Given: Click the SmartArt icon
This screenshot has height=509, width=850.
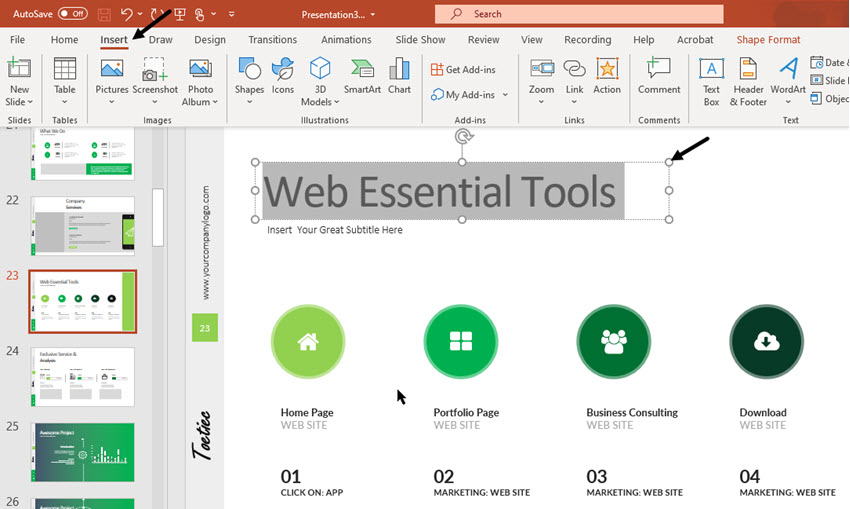Looking at the screenshot, I should [362, 69].
